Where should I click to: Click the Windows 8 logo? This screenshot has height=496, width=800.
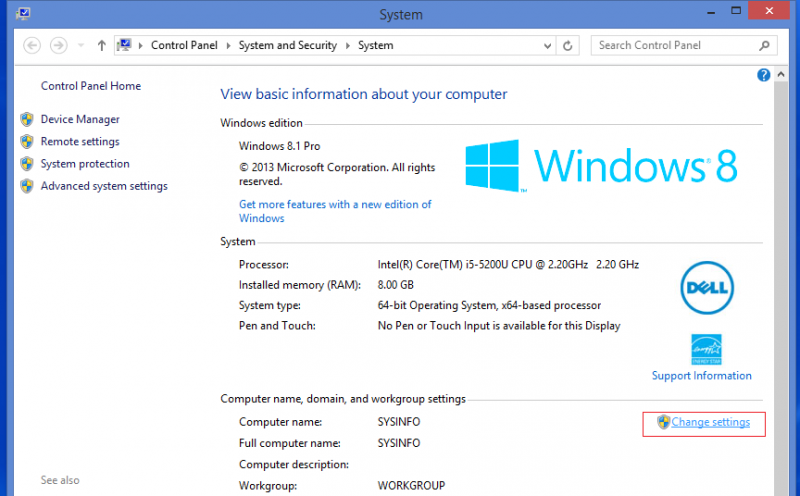602,166
